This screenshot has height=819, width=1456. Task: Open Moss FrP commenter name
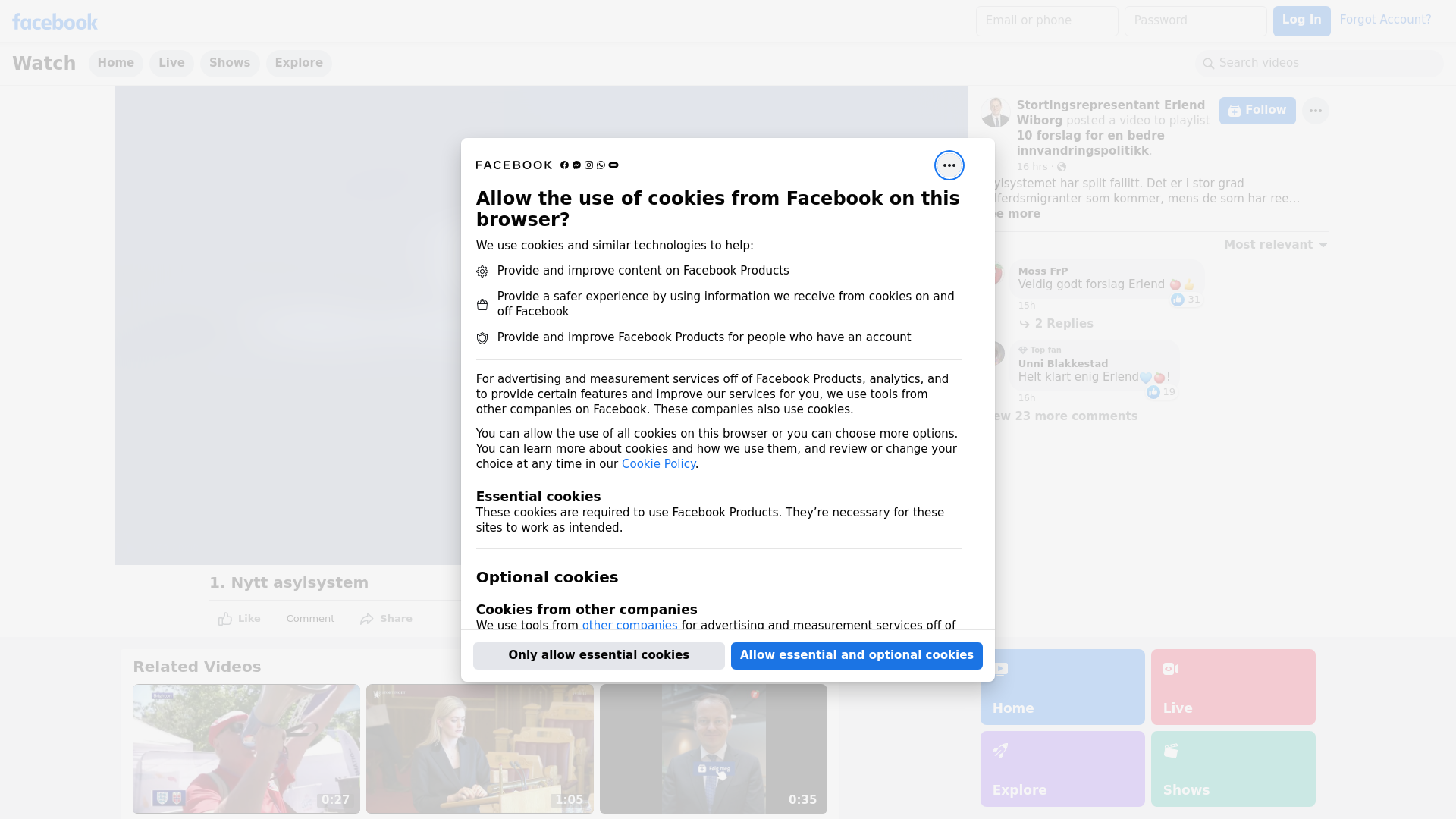tap(1043, 271)
